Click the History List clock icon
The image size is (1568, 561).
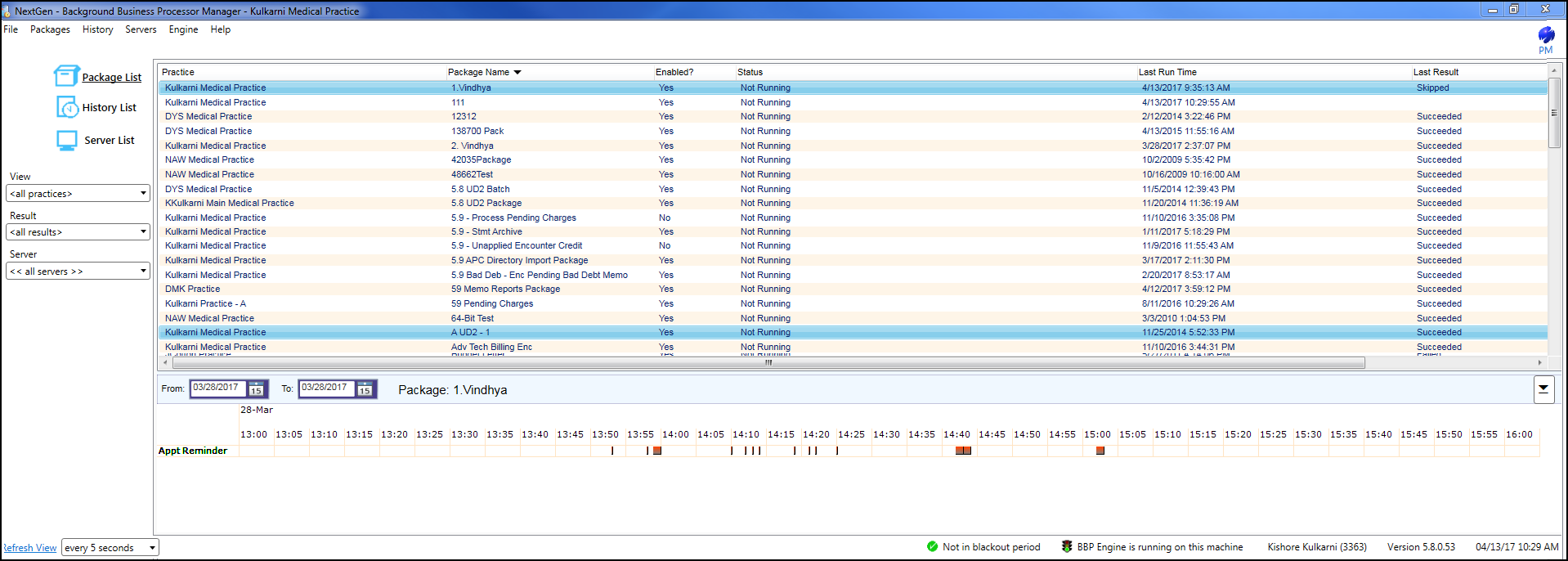[x=67, y=107]
